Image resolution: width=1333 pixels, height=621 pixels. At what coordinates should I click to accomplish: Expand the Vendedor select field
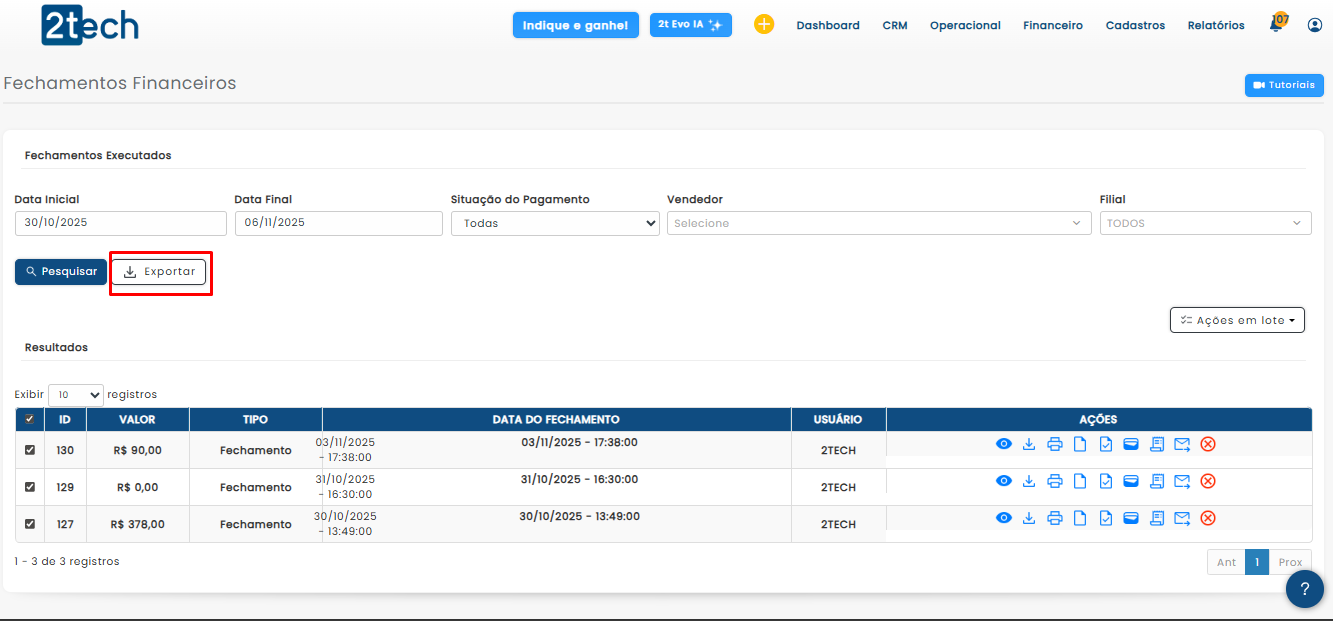878,224
